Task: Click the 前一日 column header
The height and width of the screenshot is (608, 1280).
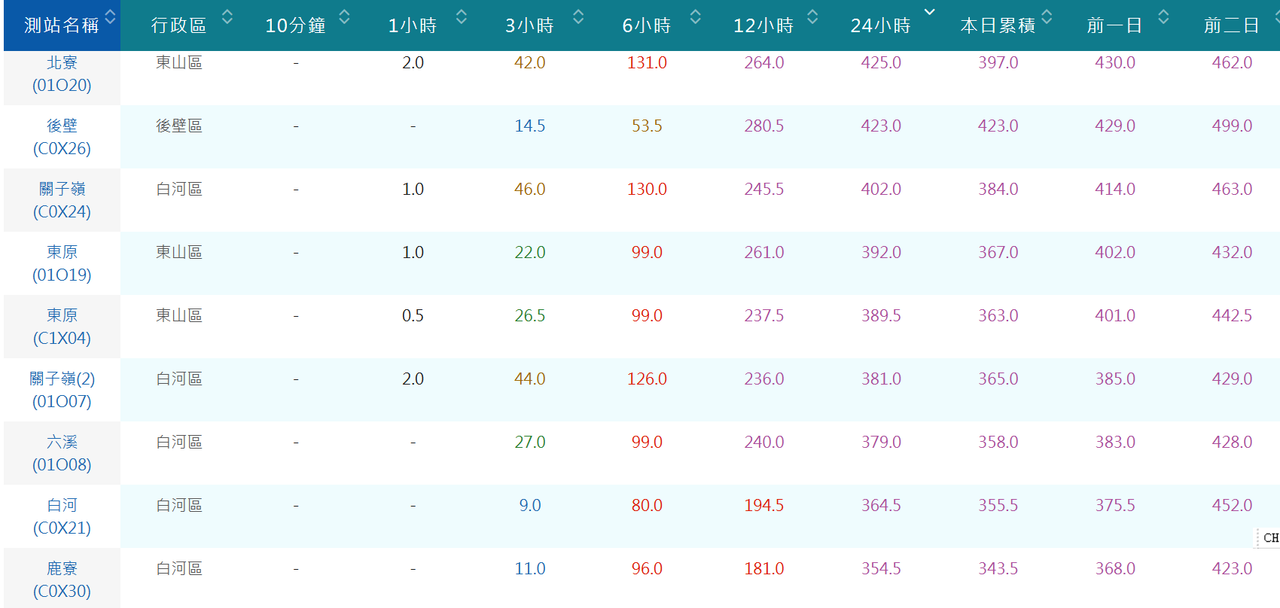Action: (x=1115, y=25)
